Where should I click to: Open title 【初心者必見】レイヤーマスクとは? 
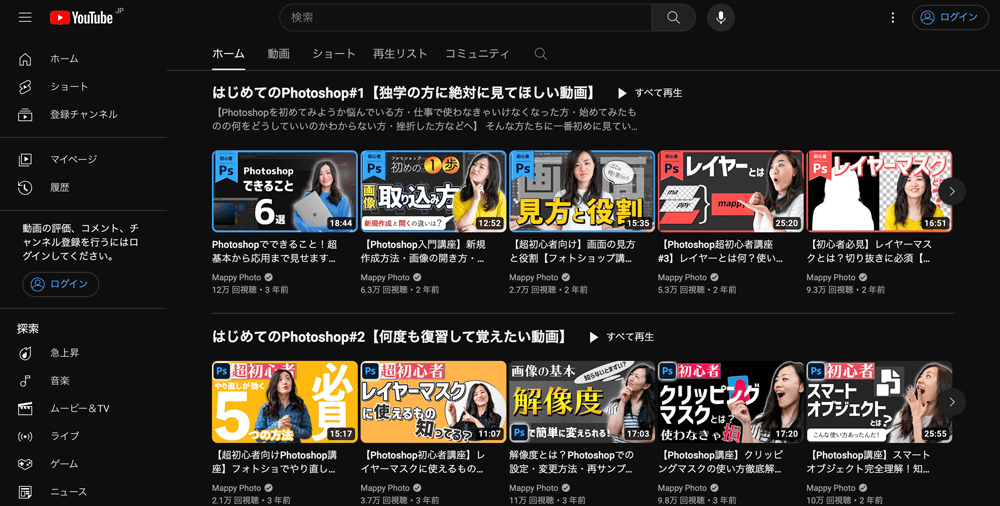click(x=869, y=251)
